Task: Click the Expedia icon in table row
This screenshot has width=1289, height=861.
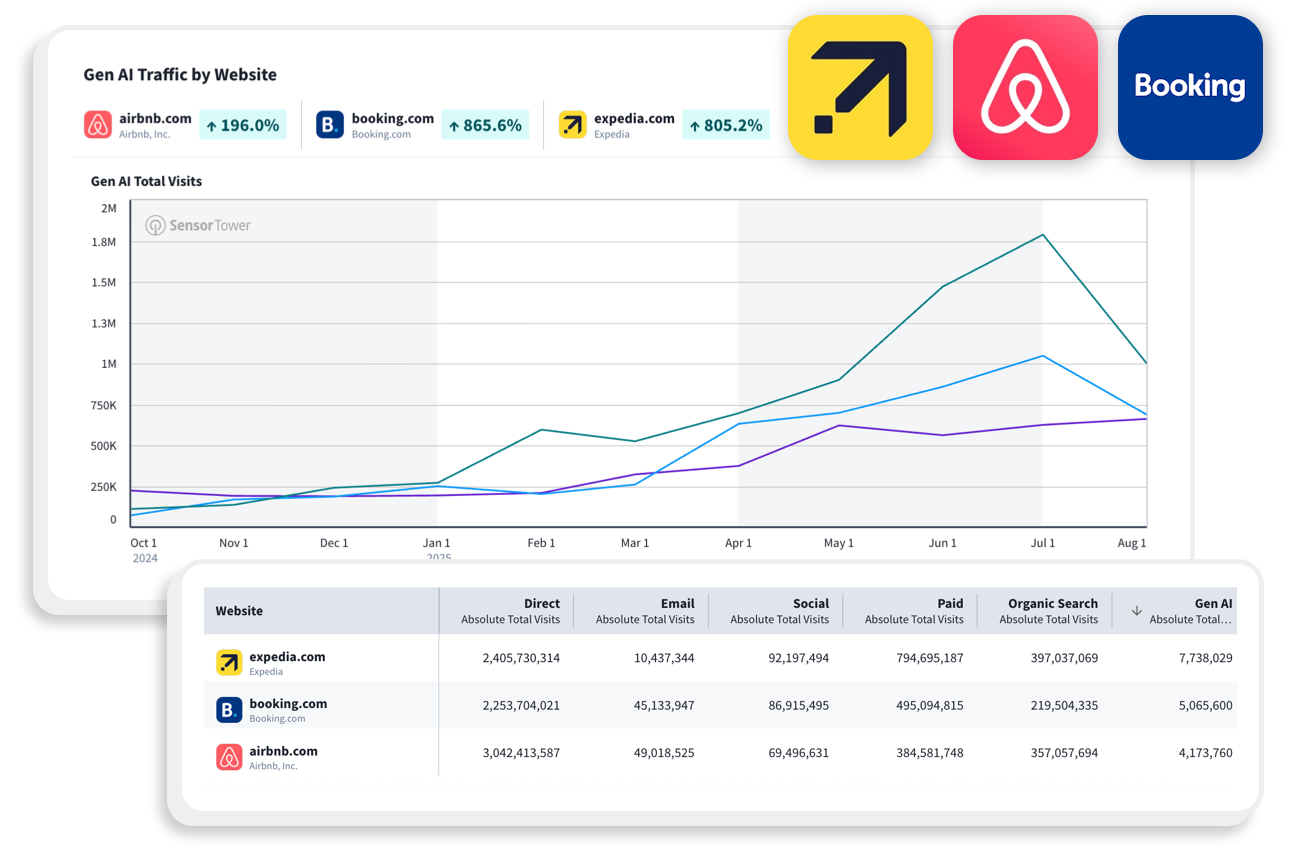Action: [229, 662]
